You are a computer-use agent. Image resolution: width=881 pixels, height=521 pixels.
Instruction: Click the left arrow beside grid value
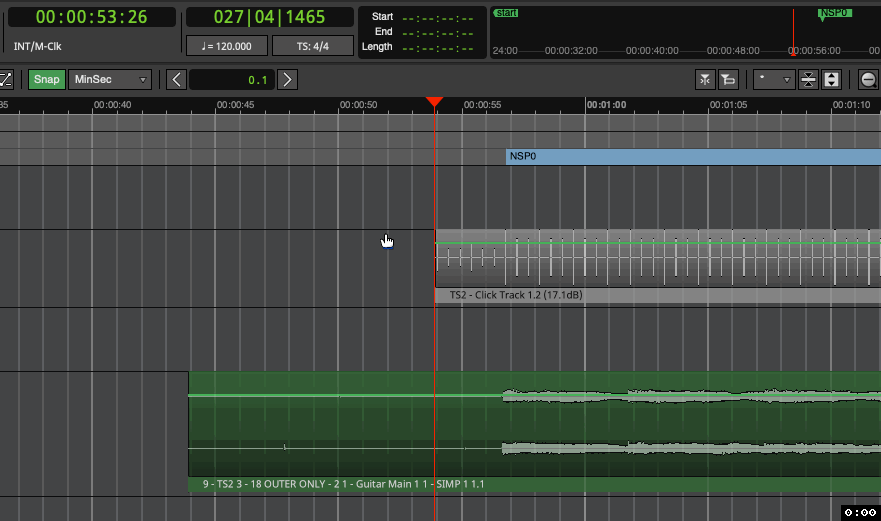pyautogui.click(x=176, y=80)
